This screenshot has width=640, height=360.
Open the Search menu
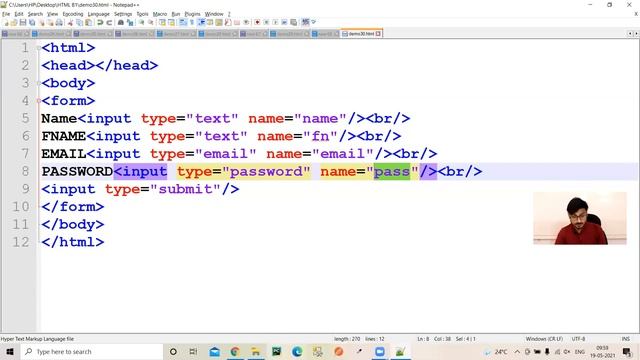coord(35,14)
